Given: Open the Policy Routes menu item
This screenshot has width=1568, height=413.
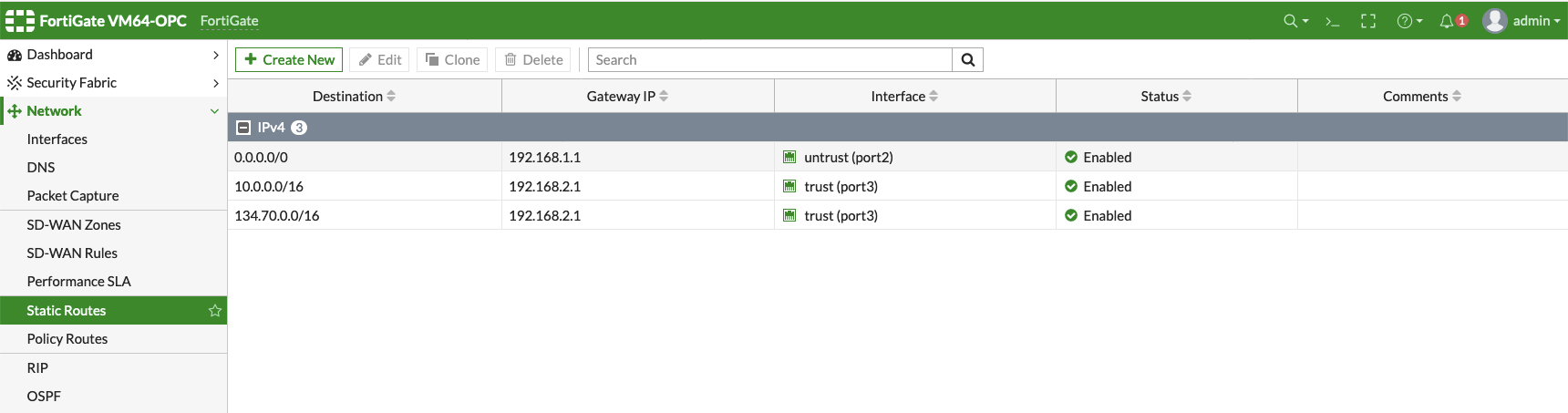Looking at the screenshot, I should (x=67, y=339).
